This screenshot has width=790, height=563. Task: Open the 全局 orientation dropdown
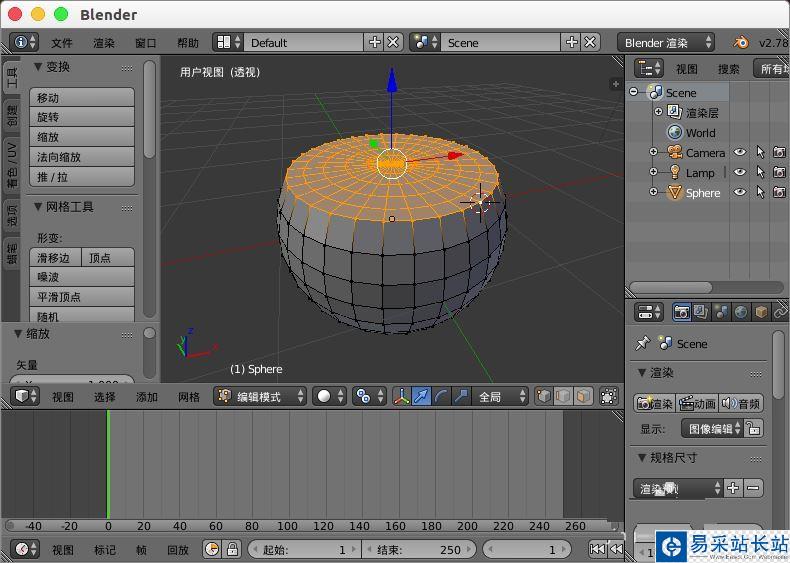click(x=501, y=396)
